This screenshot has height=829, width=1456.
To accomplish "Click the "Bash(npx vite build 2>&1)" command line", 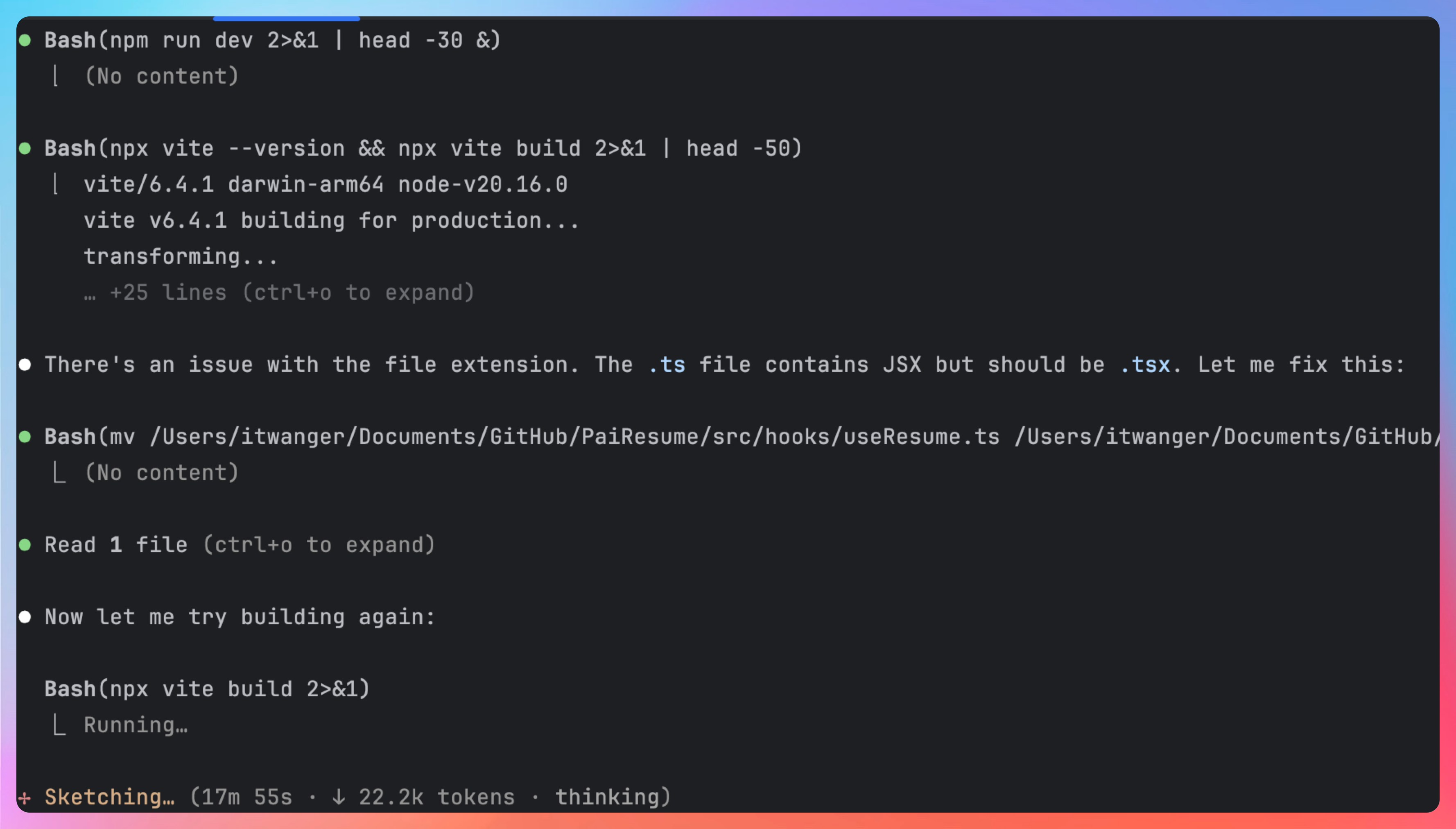I will pos(207,689).
